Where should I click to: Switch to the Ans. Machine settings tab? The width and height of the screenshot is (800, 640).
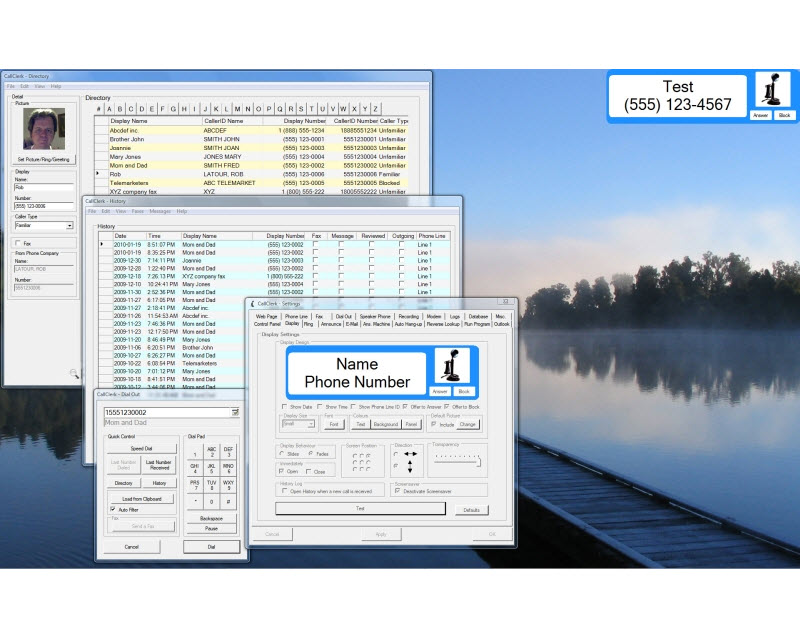click(x=378, y=324)
